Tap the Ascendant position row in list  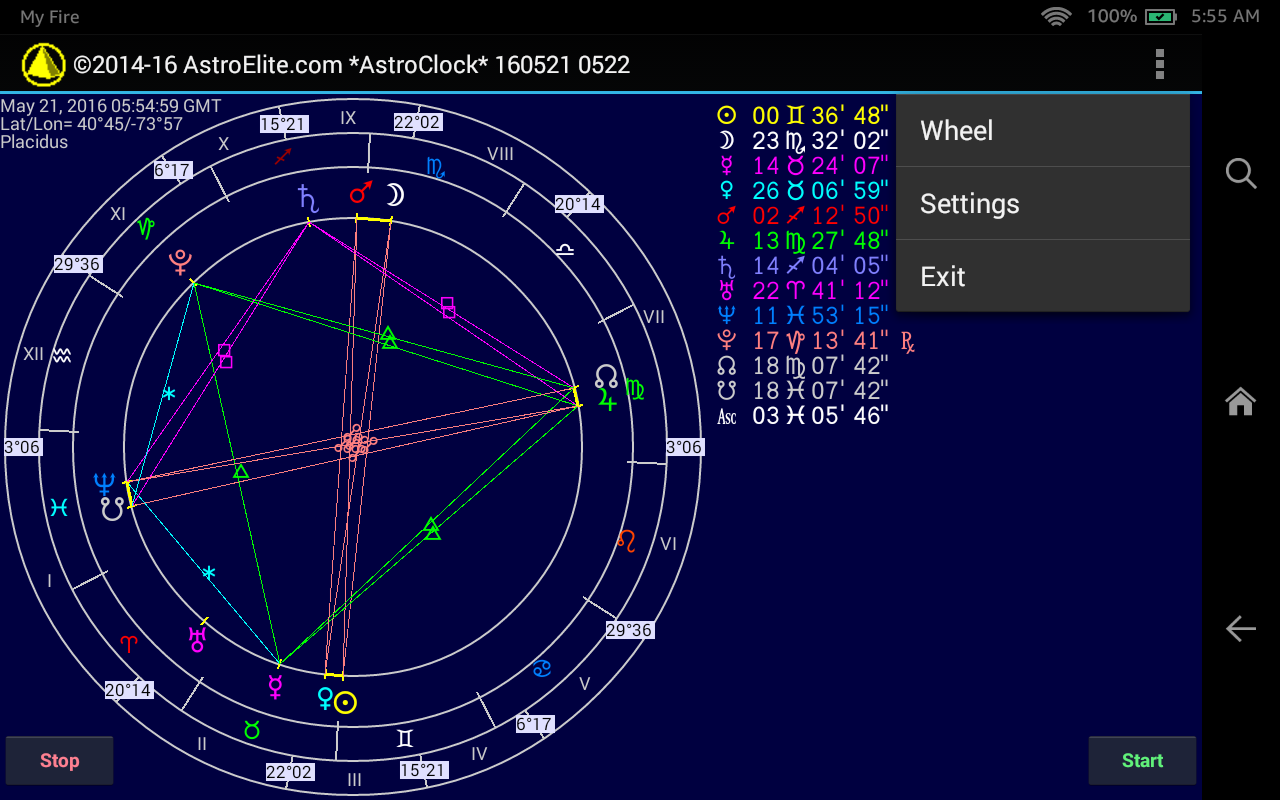[x=802, y=416]
